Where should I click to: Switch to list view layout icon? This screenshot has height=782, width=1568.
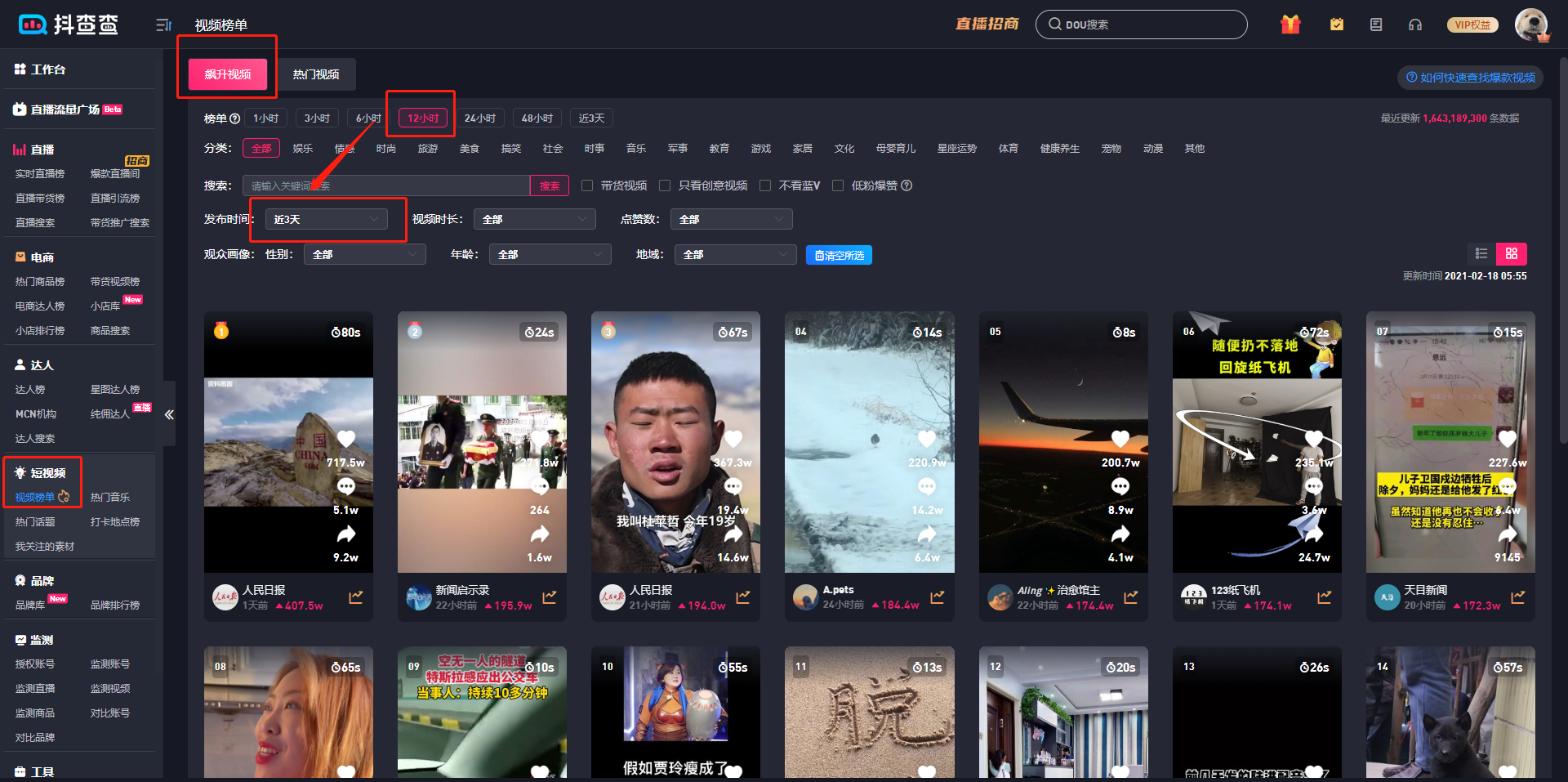click(1481, 253)
